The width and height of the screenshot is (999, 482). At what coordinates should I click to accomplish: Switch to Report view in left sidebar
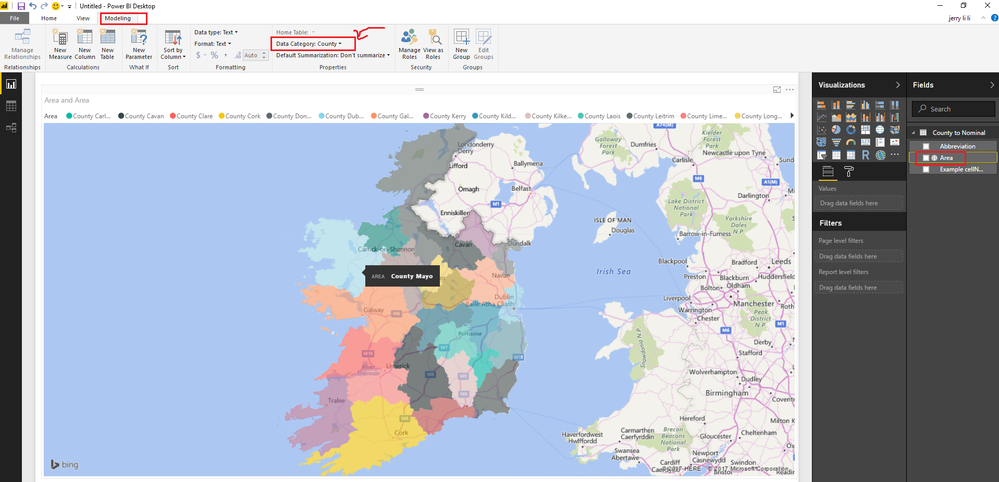click(11, 84)
